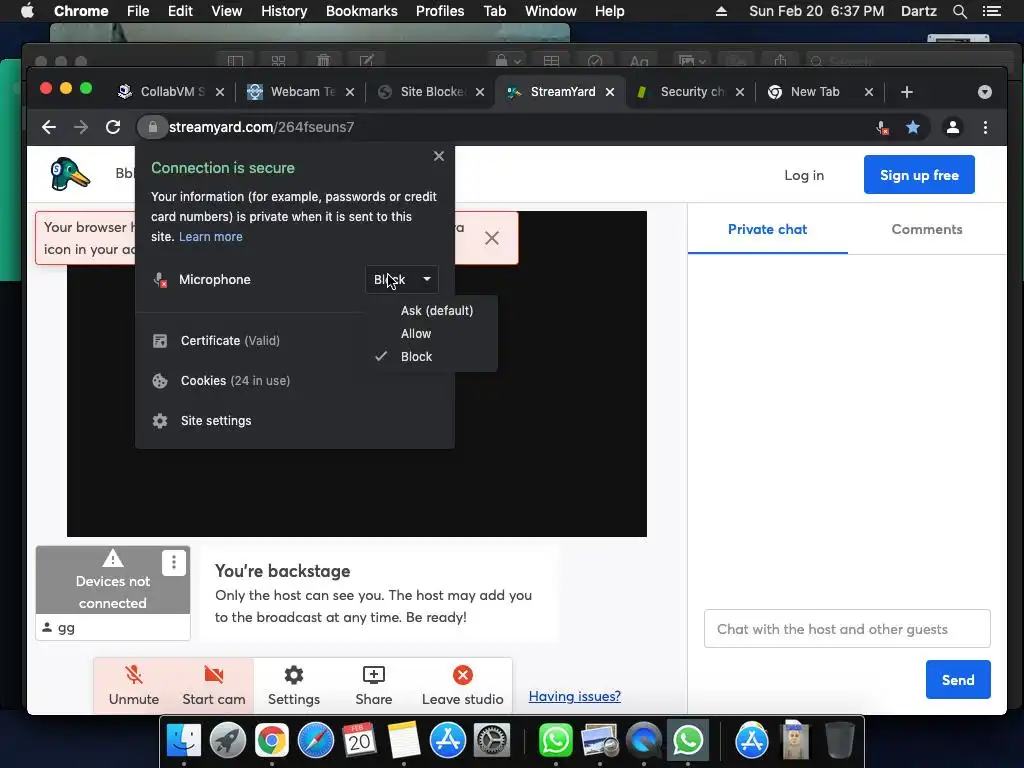
Task: Open Cookies (24 in use)
Action: (x=235, y=381)
